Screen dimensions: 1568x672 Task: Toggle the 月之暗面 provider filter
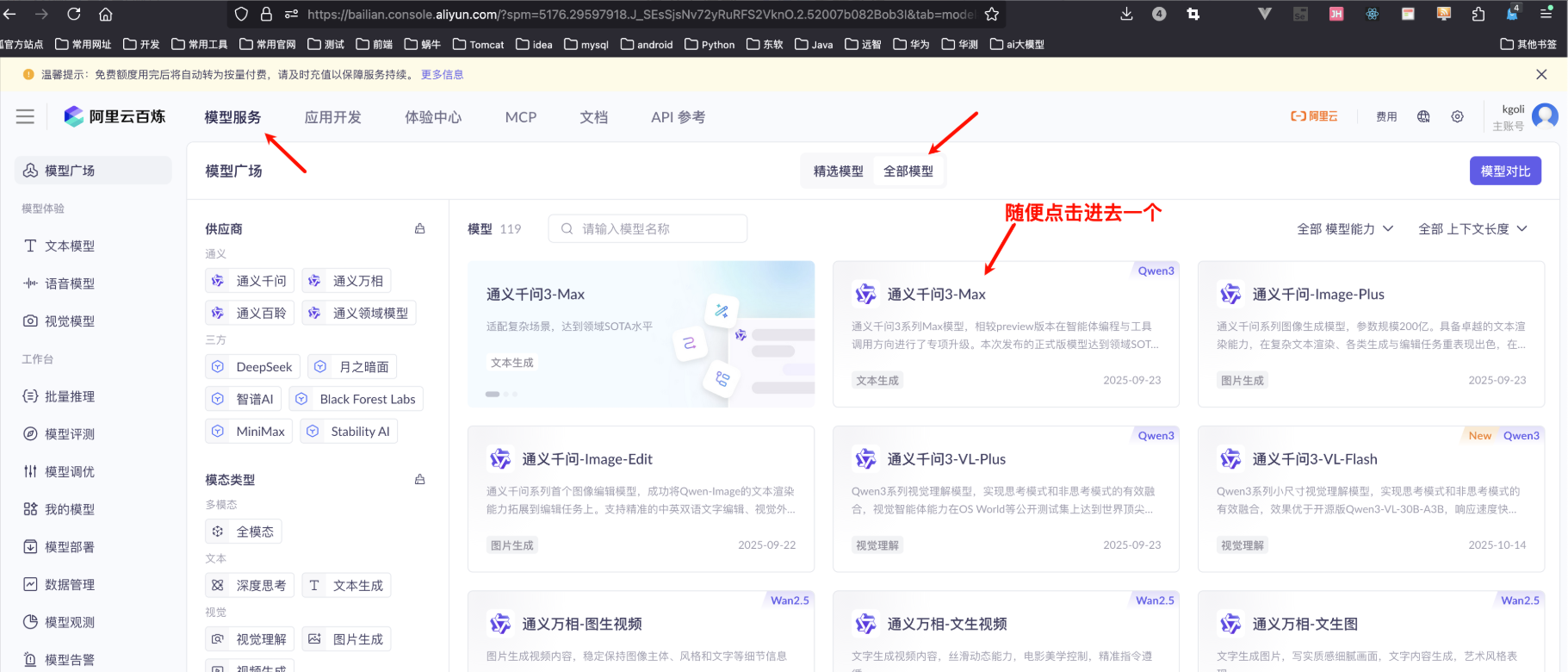(352, 367)
